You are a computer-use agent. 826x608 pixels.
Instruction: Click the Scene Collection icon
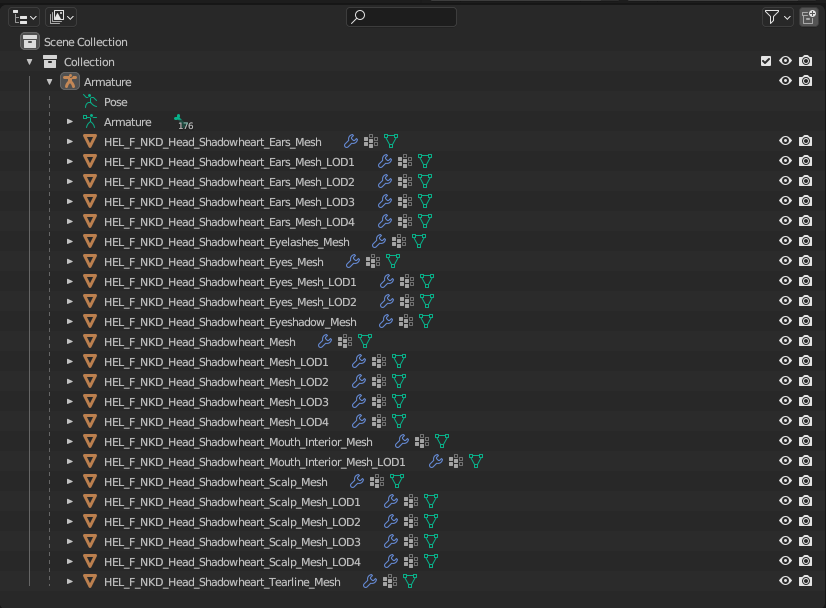(x=30, y=42)
